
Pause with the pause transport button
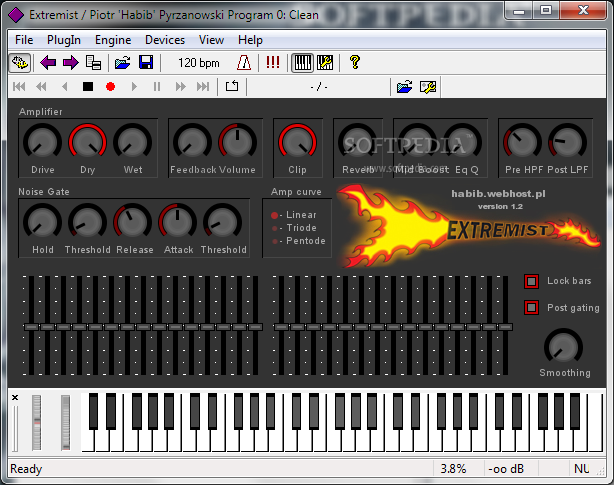(157, 87)
